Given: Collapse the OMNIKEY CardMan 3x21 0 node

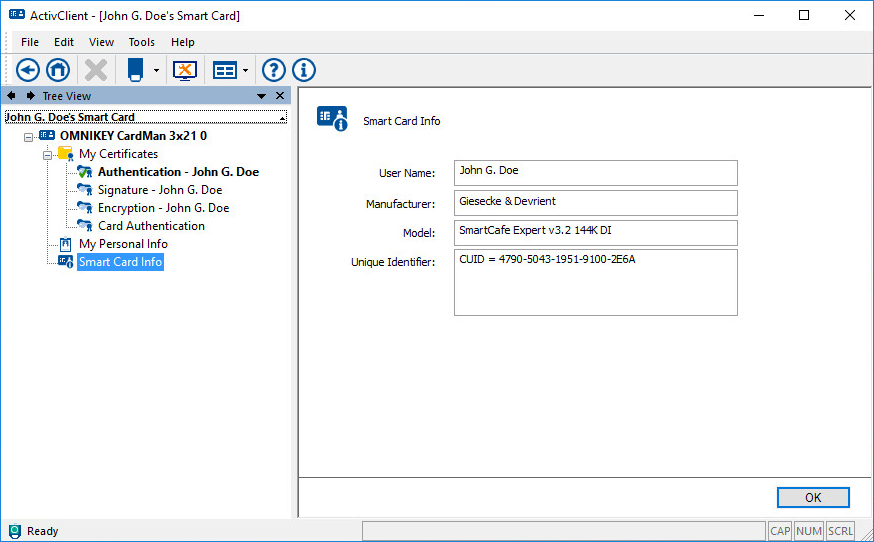Looking at the screenshot, I should [29, 136].
